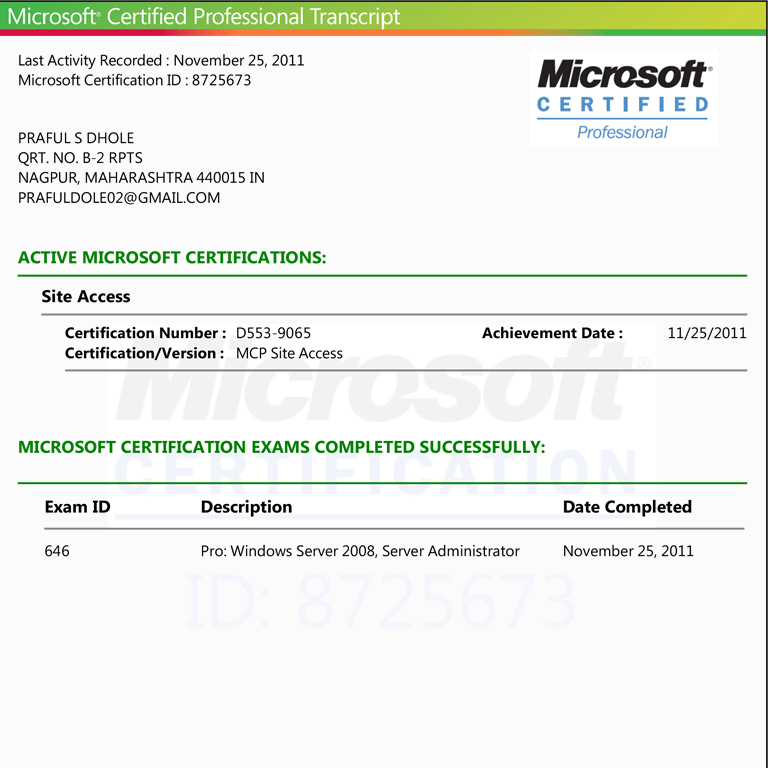Screen dimensions: 768x768
Task: Click the Achievement Date label
Action: point(552,333)
